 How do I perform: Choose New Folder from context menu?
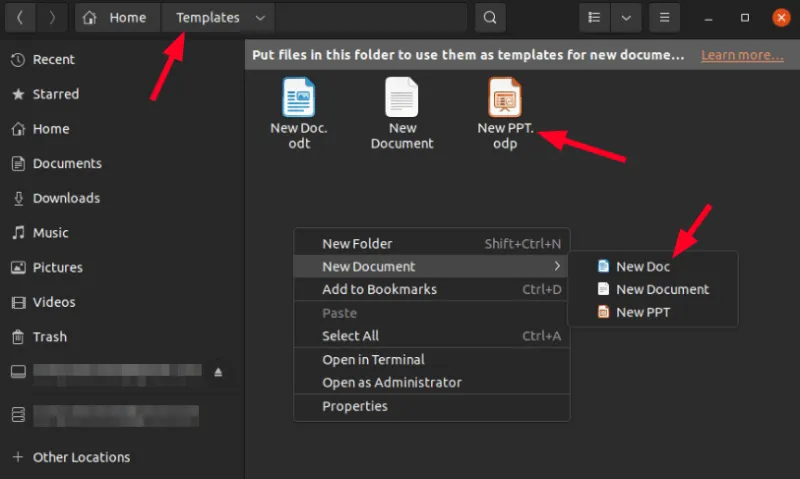click(357, 243)
